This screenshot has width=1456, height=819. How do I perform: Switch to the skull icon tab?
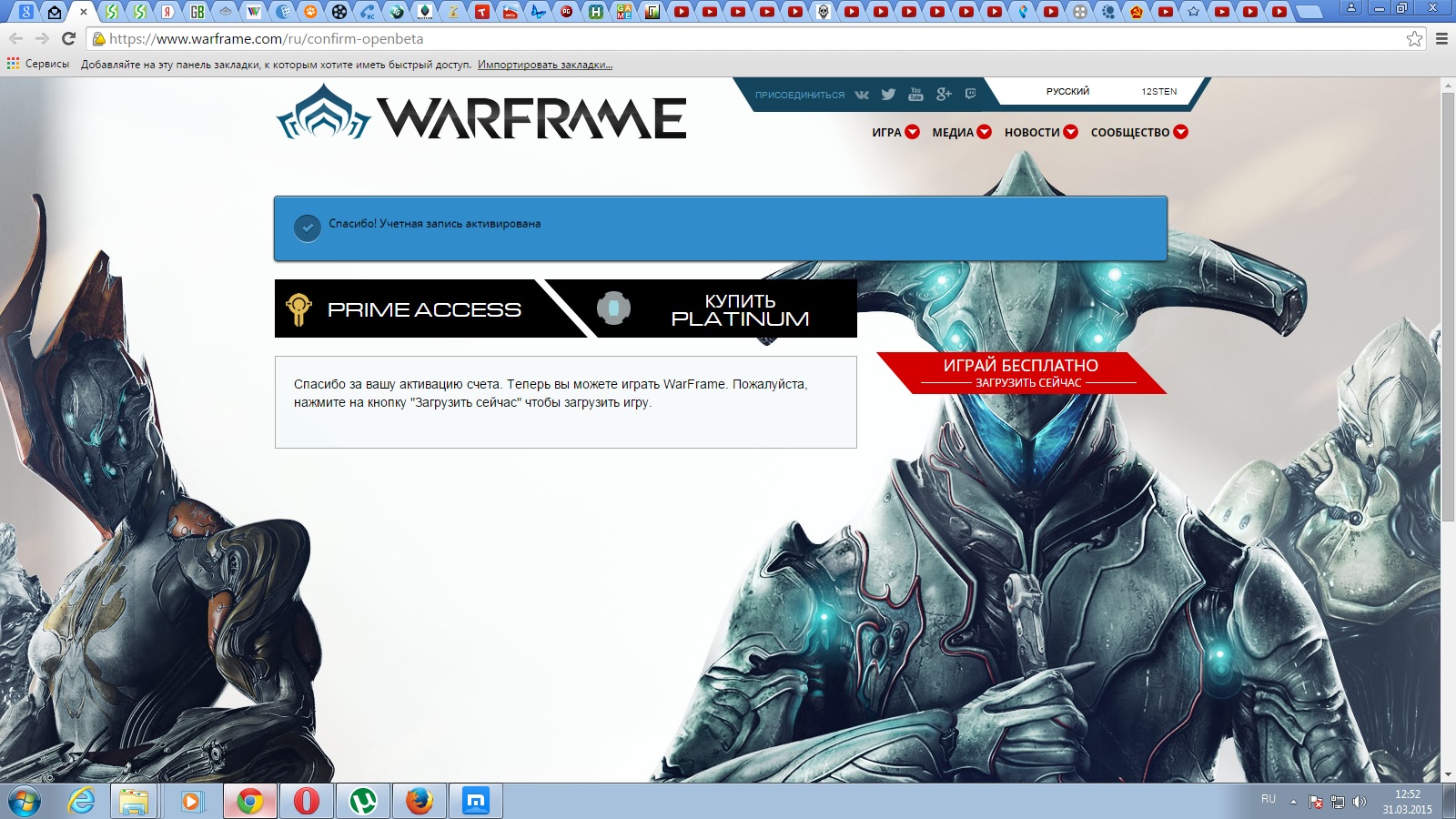point(824,12)
